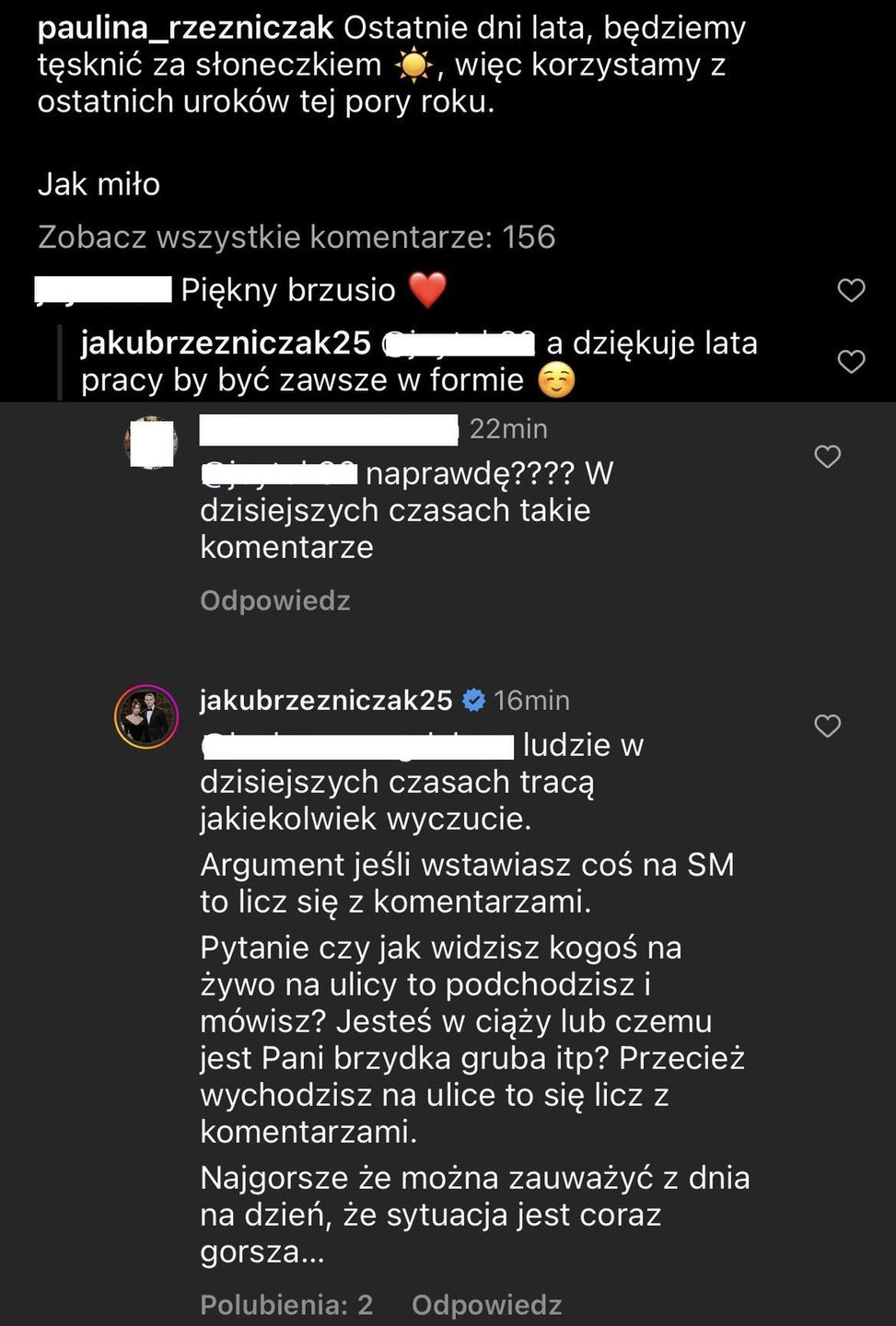Open jakubrzezniczak25 username beside the 16min timestamp

(x=326, y=701)
